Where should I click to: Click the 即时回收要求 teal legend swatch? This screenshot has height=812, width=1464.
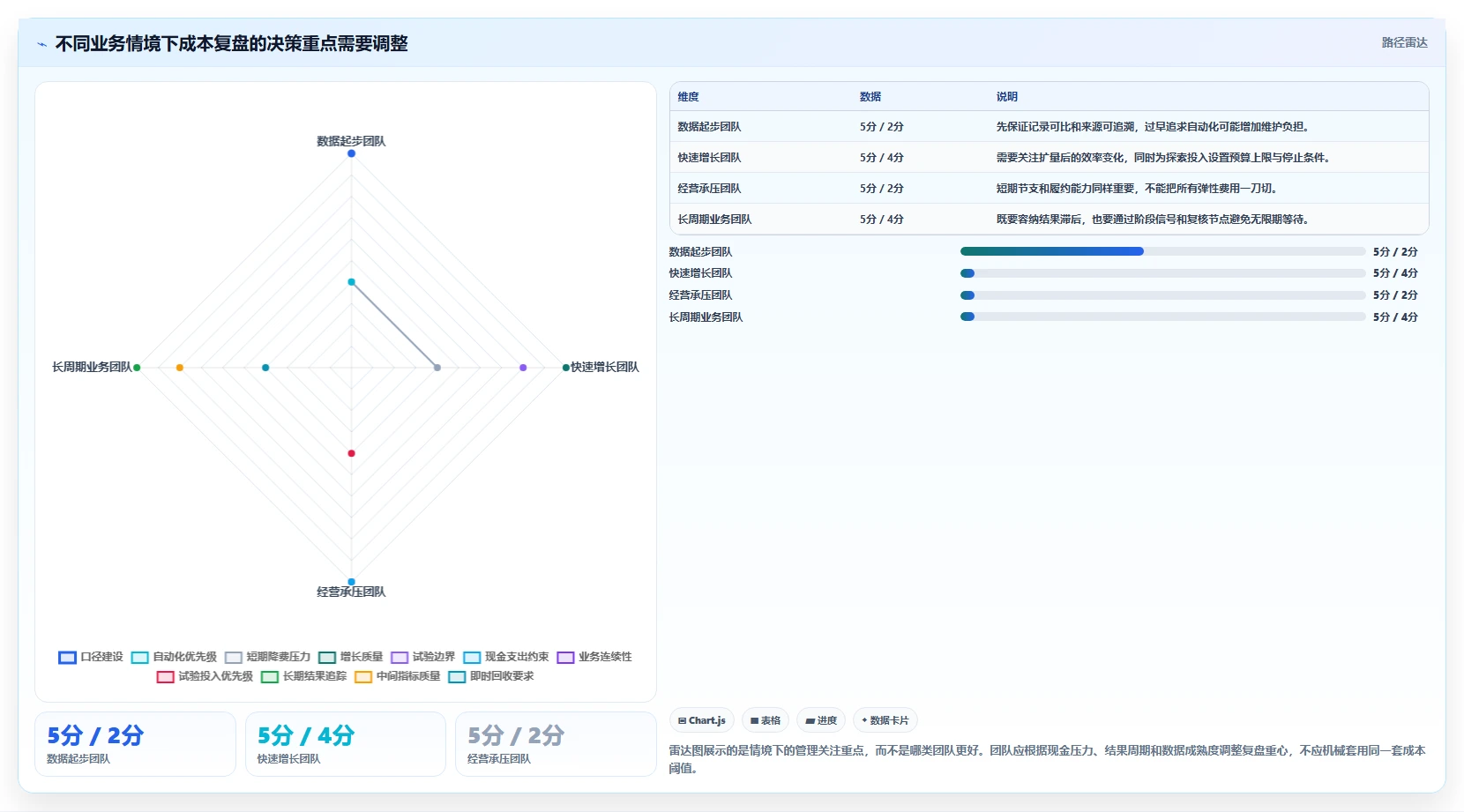(457, 677)
